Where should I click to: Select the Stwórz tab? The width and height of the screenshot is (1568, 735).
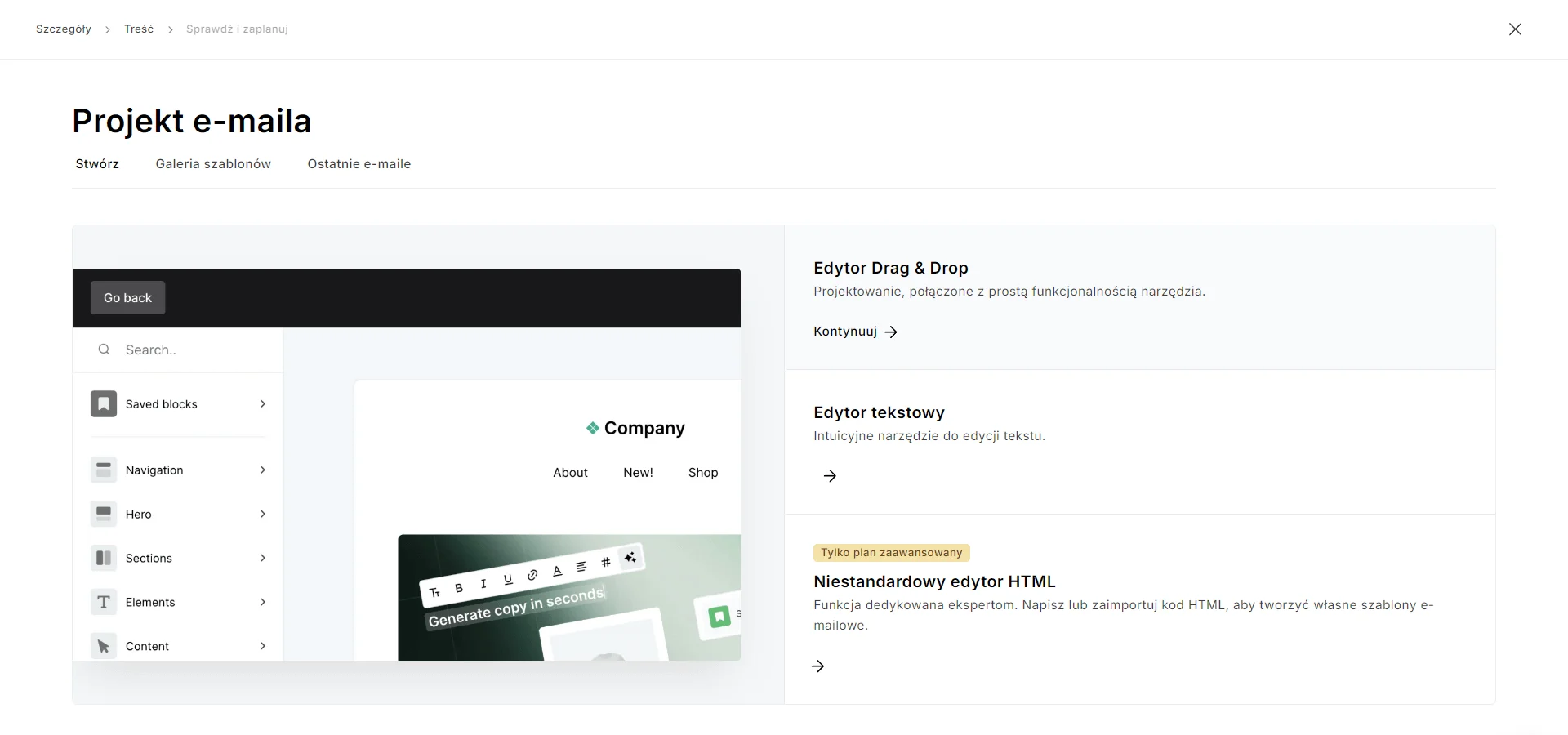(x=97, y=164)
